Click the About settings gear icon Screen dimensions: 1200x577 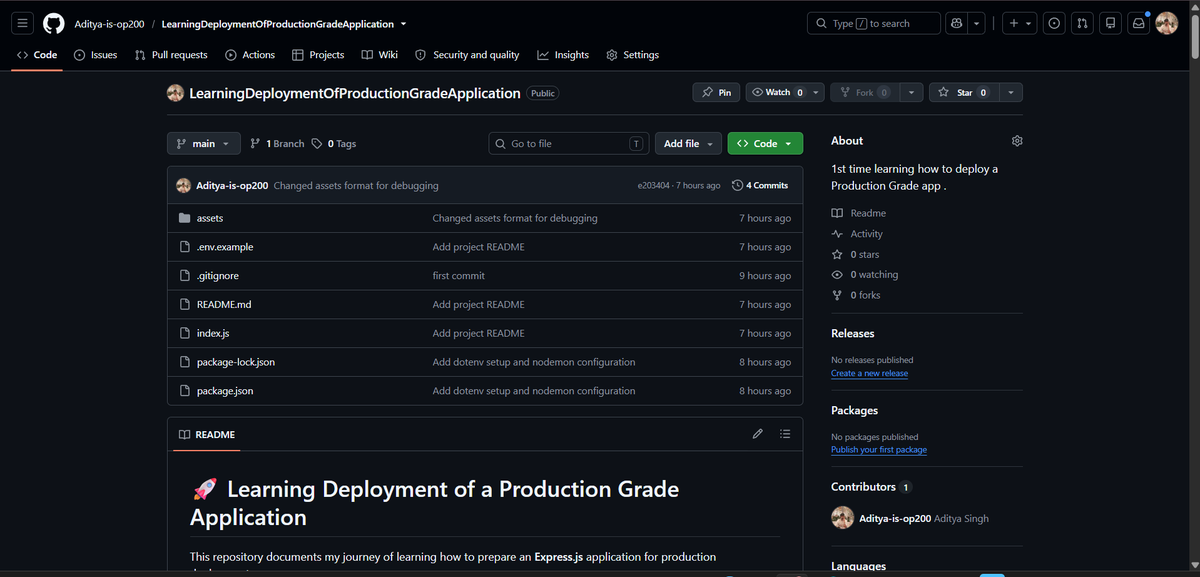1017,141
